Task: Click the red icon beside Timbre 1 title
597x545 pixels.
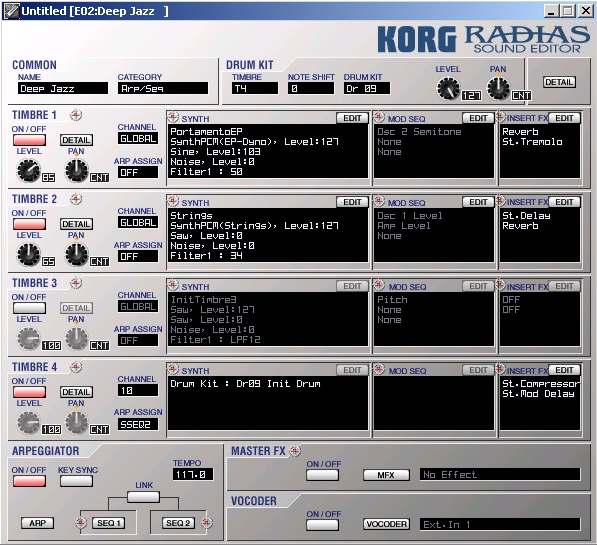Action: point(76,115)
